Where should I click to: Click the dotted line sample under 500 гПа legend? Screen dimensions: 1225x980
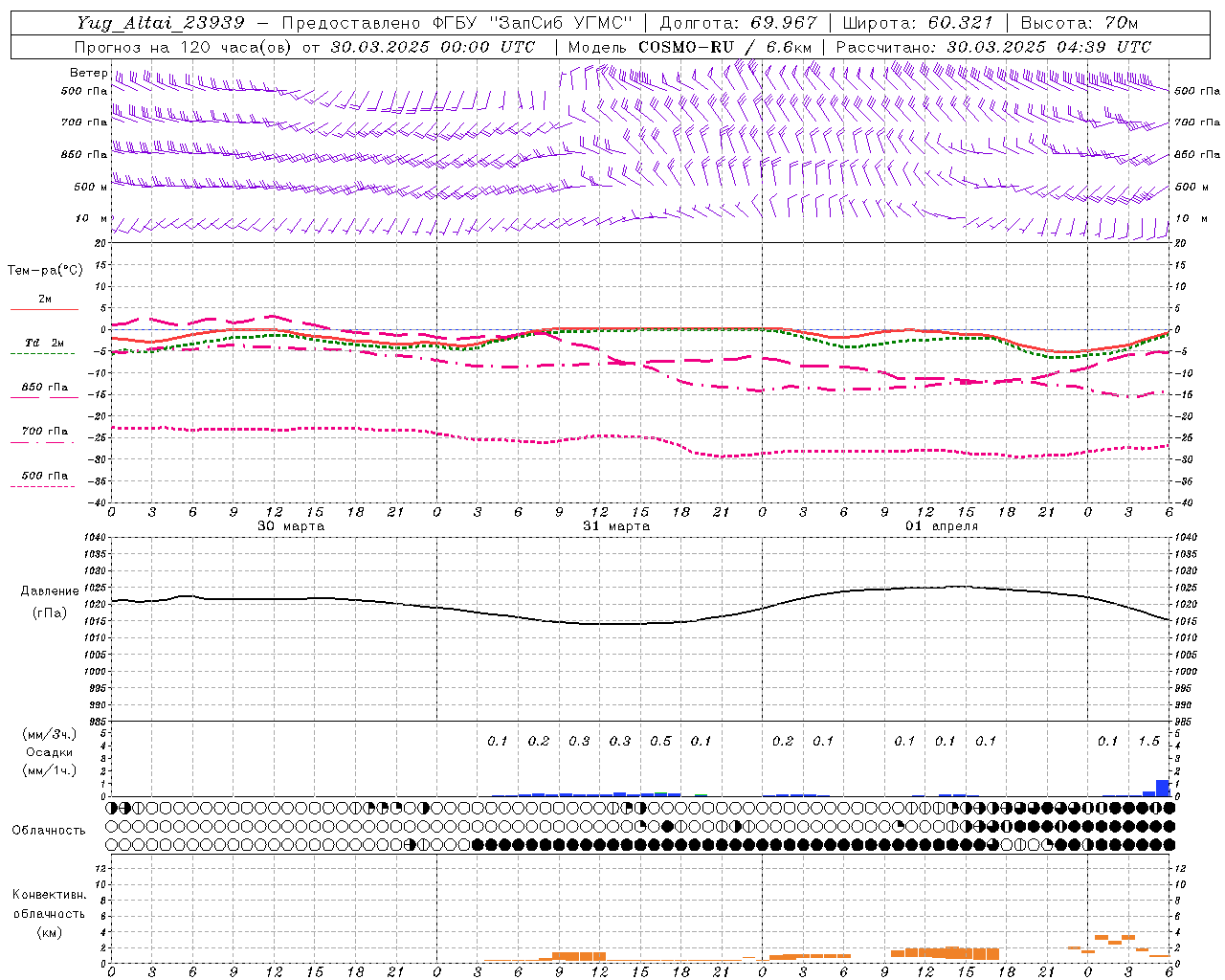(x=43, y=486)
